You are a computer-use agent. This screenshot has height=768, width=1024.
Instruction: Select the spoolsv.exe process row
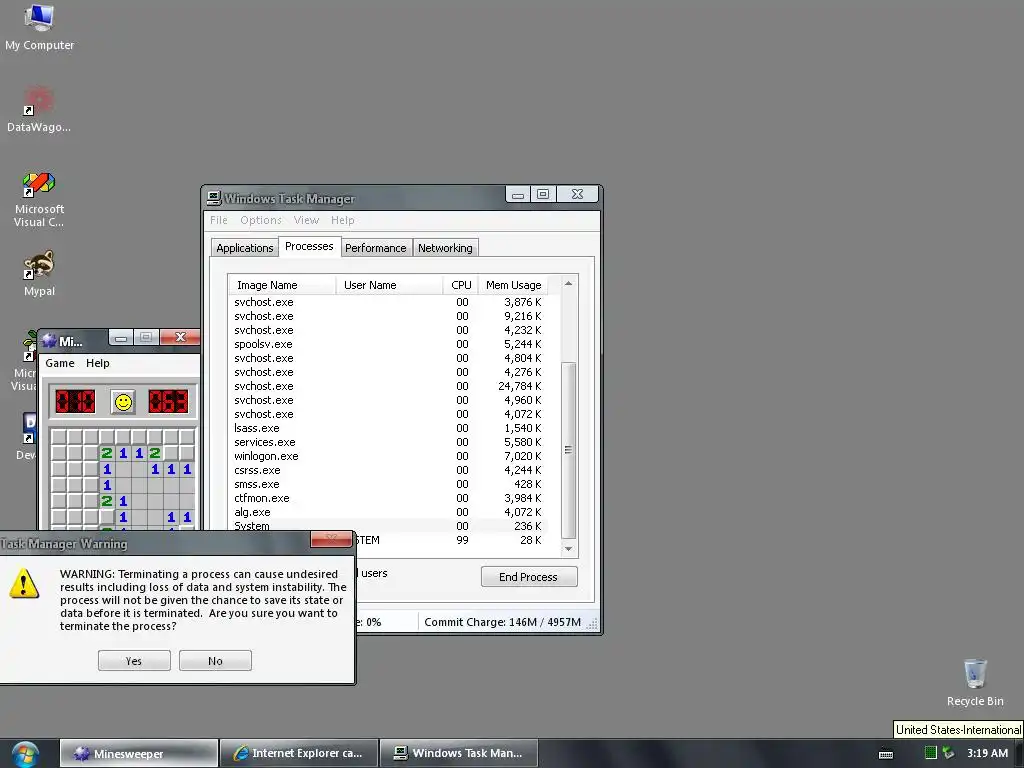point(388,344)
